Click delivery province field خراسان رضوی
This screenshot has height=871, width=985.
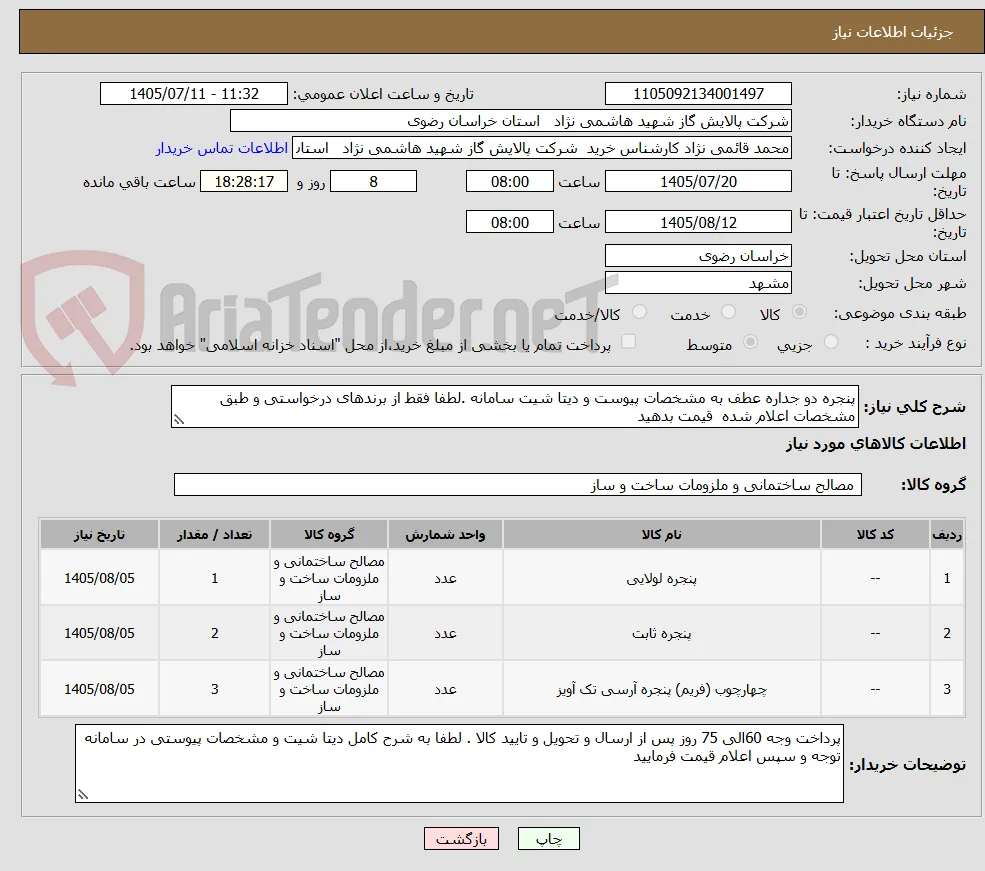[x=698, y=256]
